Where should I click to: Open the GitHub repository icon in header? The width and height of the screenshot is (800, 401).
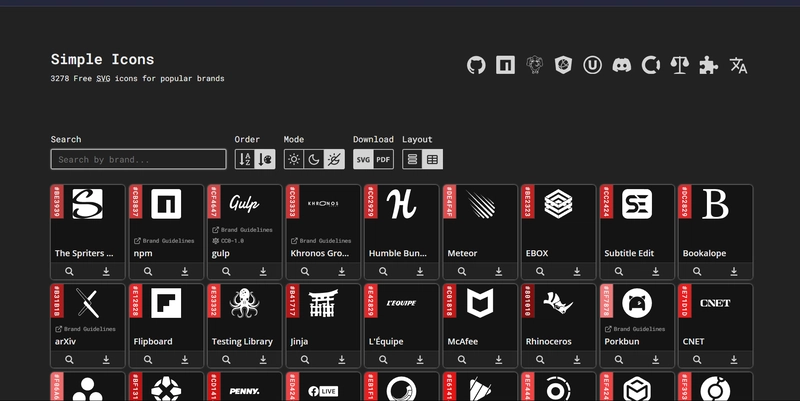[476, 65]
